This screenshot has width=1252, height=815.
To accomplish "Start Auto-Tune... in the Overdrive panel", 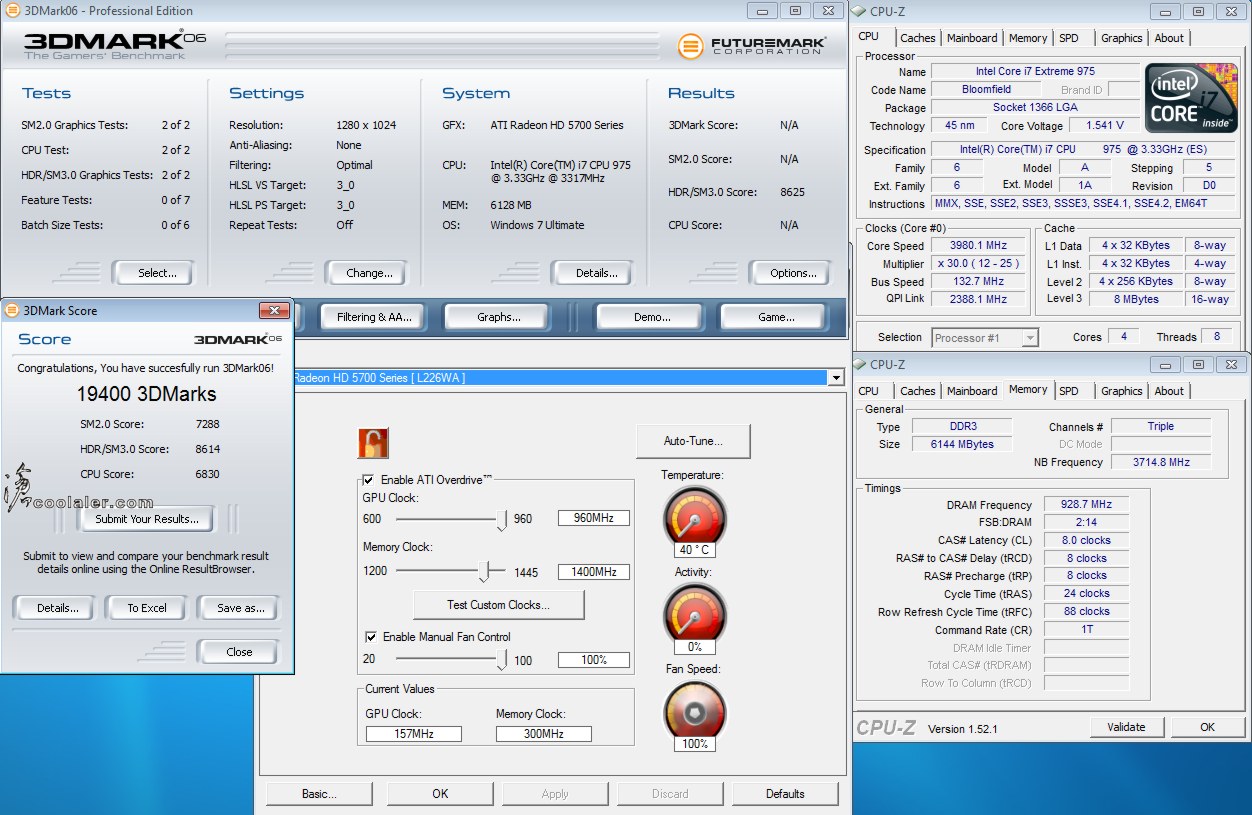I will (x=693, y=441).
